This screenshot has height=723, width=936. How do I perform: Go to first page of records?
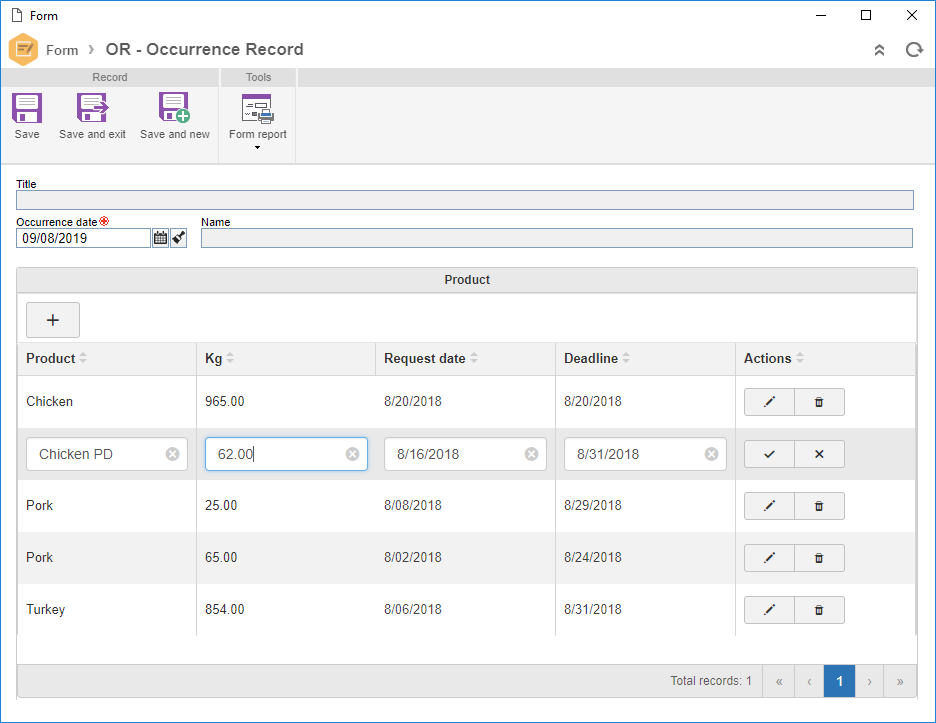(778, 681)
